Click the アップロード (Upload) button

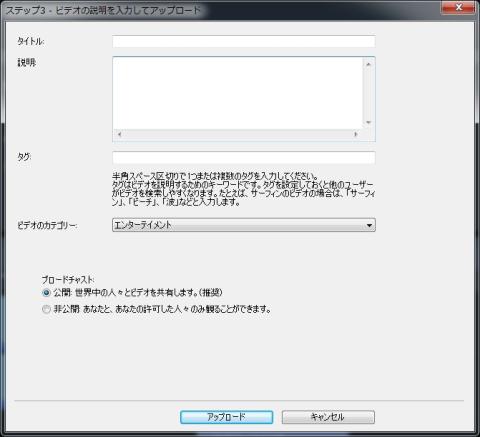coord(227,417)
